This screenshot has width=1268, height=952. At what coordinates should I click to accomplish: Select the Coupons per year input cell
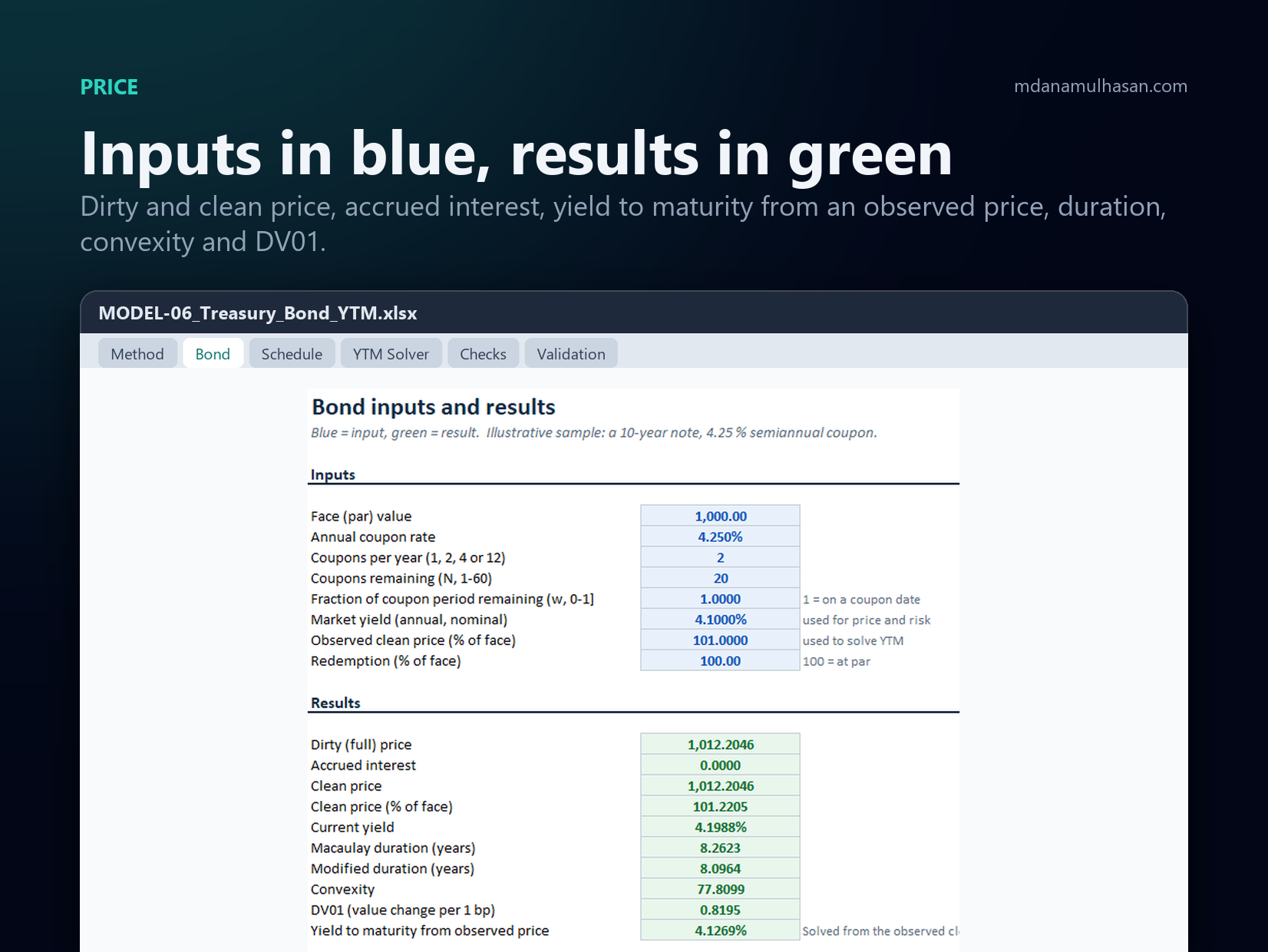tap(720, 557)
